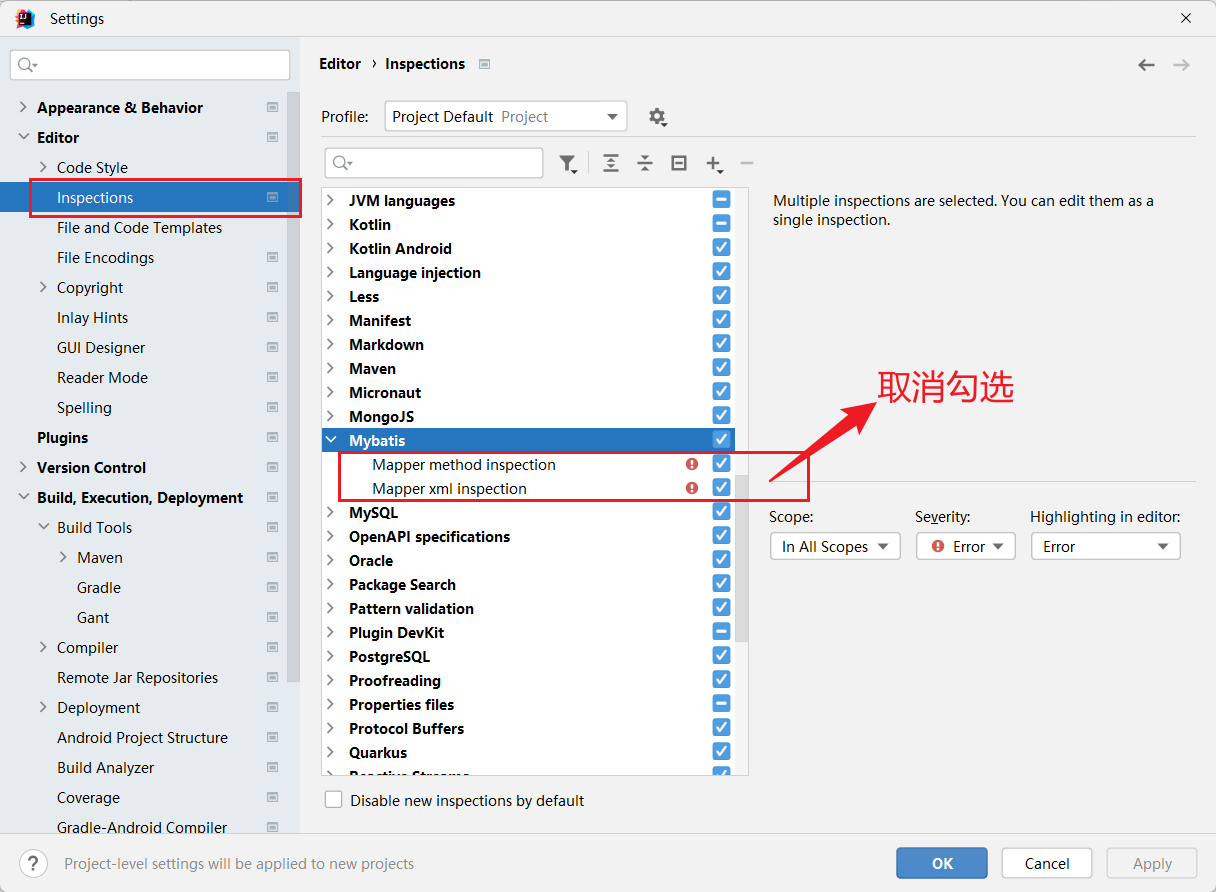This screenshot has width=1216, height=892.
Task: Navigate back with the left arrow icon
Action: tap(1146, 65)
